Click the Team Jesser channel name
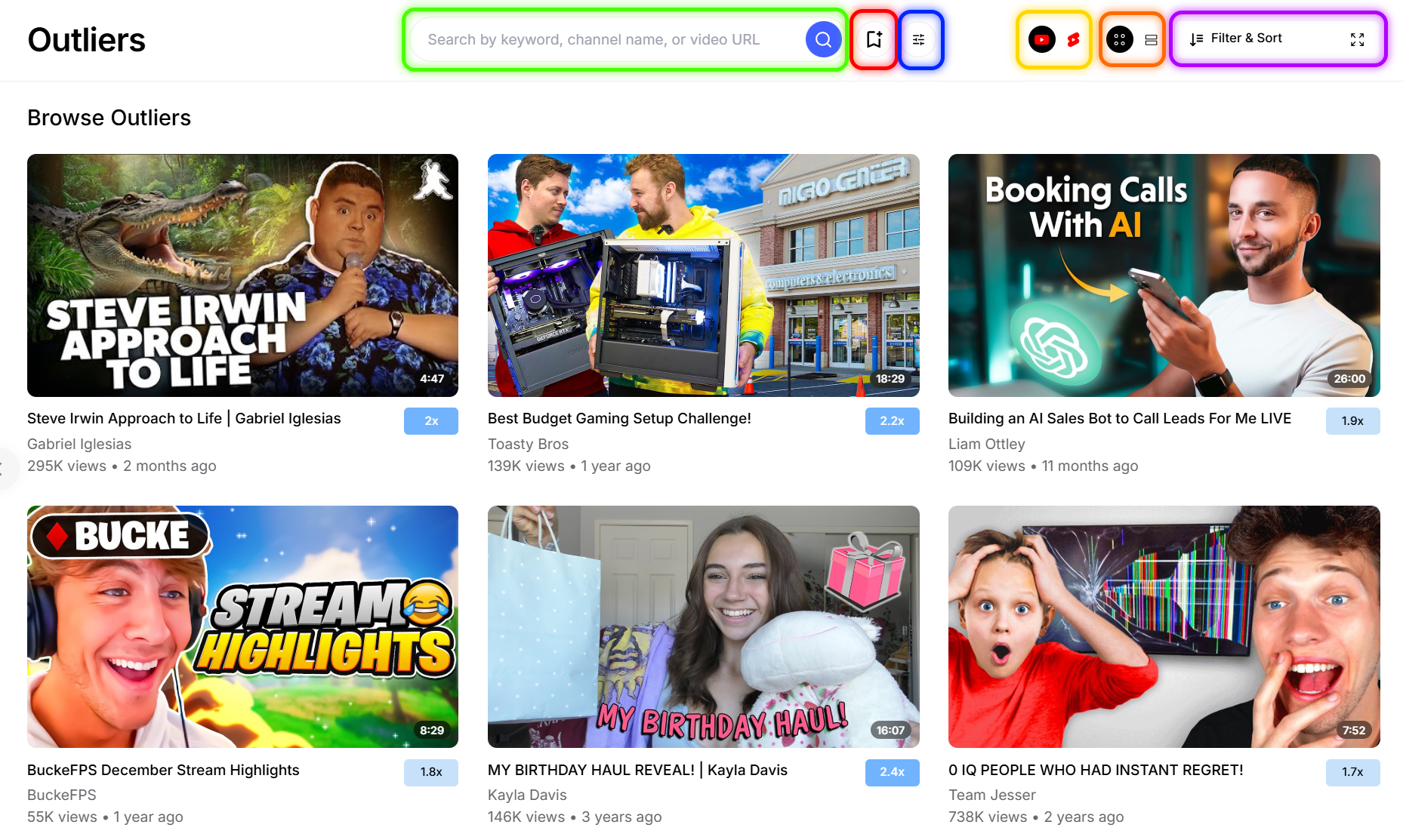Viewport: 1403px width, 840px height. [x=992, y=795]
